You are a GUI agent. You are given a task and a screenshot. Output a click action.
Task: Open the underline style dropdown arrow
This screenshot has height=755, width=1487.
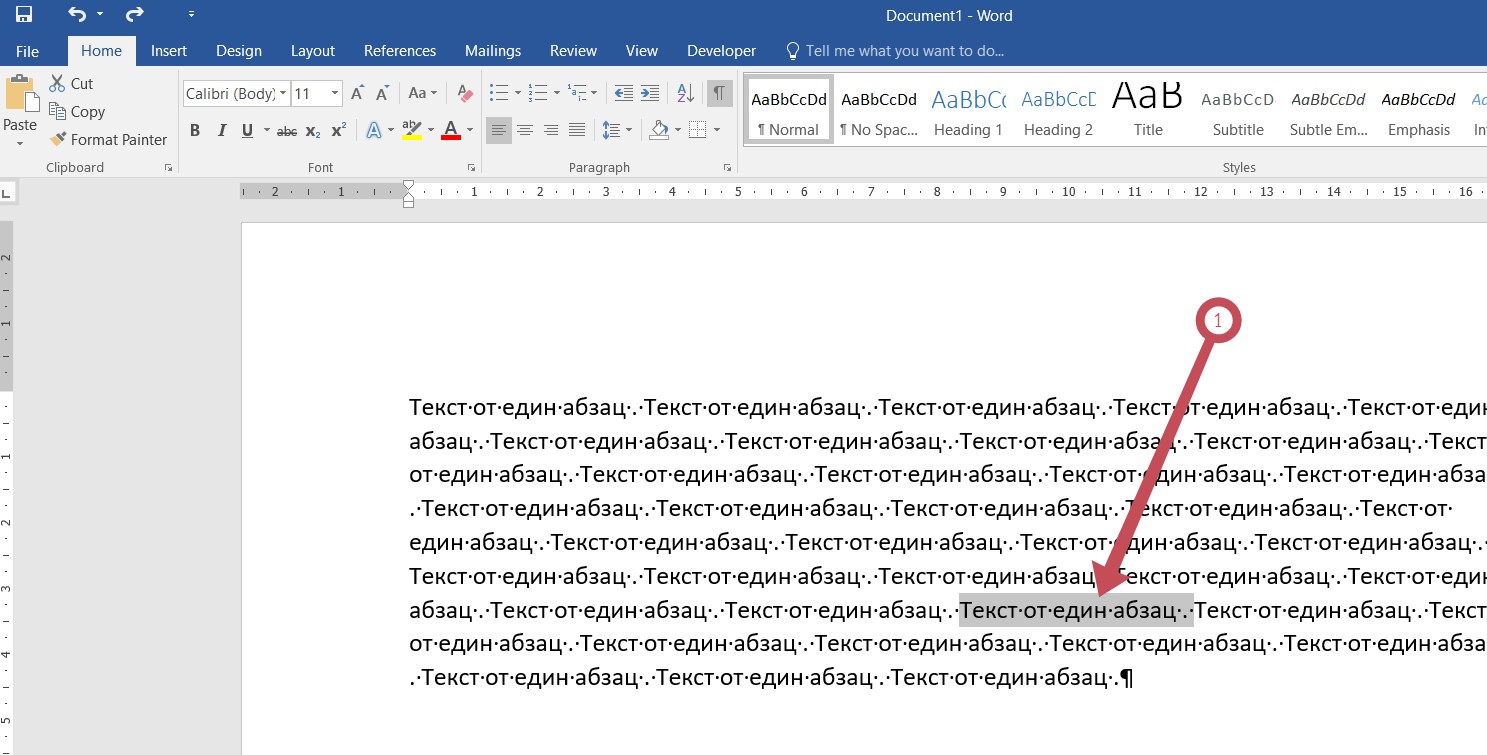tap(266, 130)
